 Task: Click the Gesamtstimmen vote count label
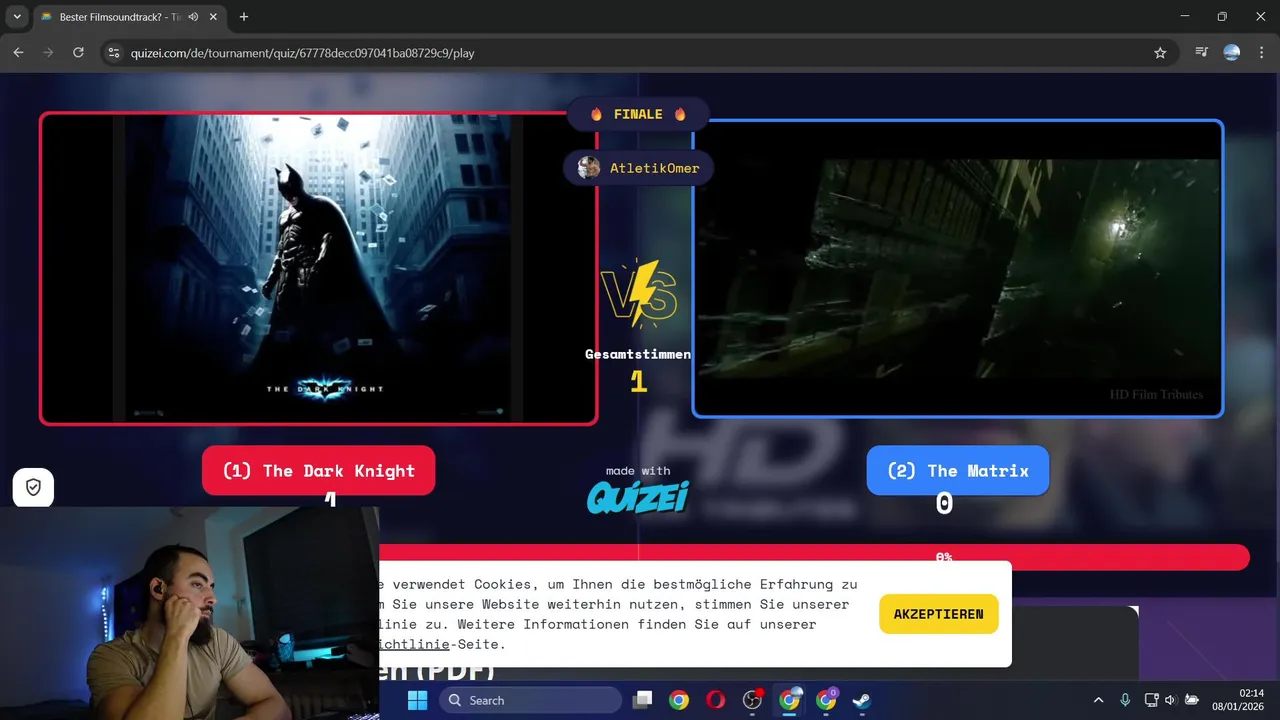click(x=638, y=354)
